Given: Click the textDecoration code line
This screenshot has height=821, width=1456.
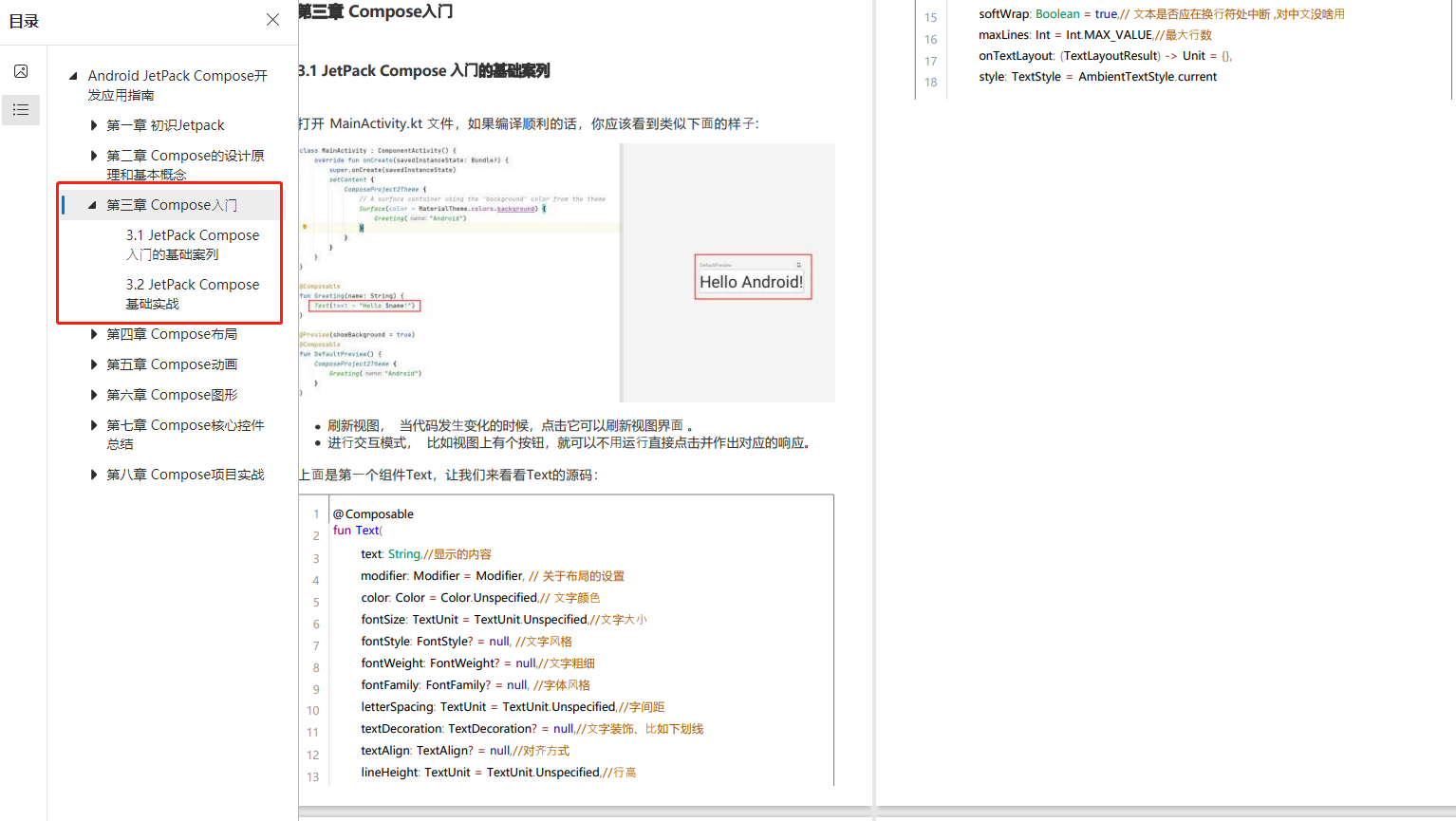Looking at the screenshot, I should pos(532,729).
